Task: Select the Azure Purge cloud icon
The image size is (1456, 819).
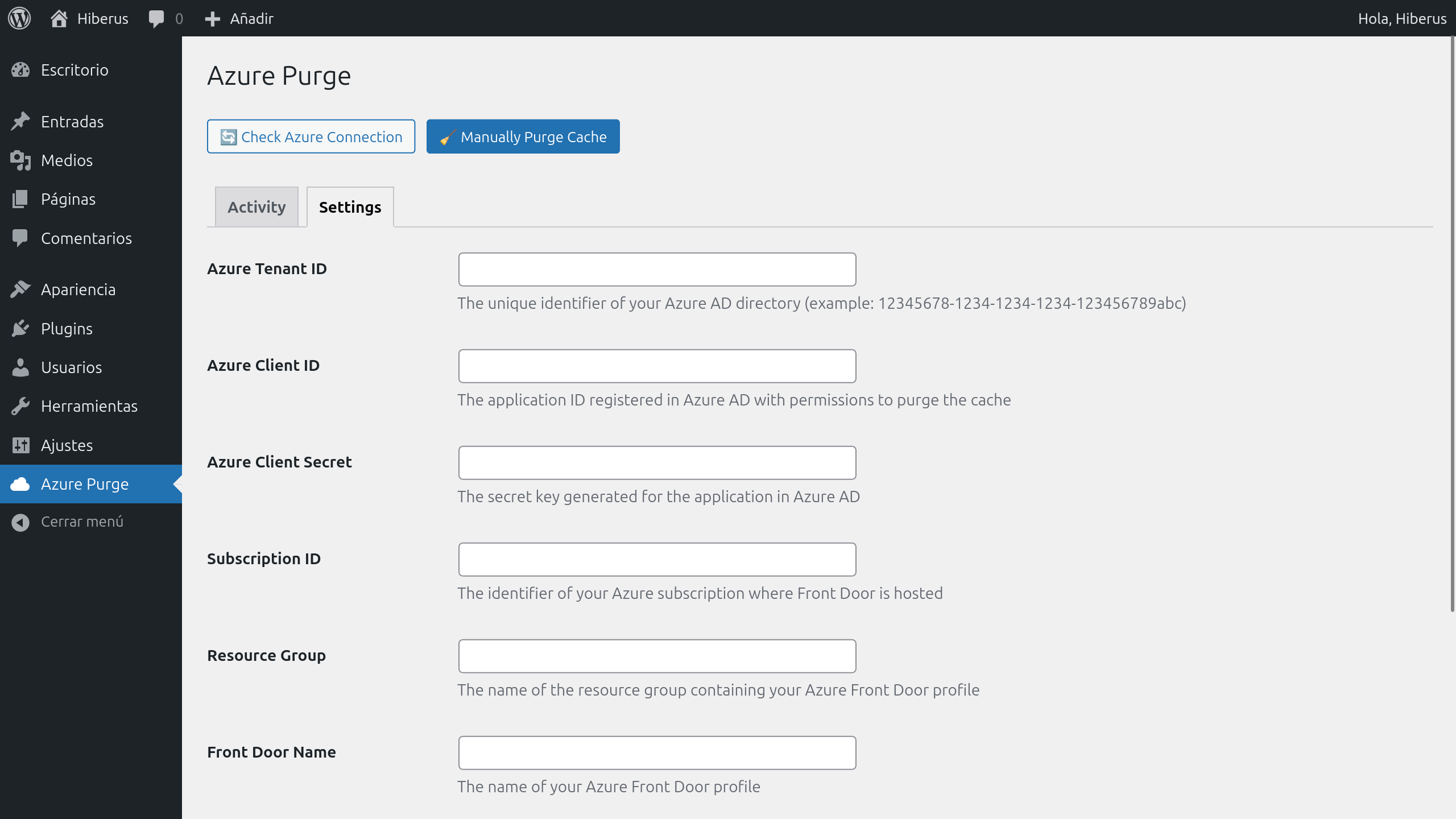Action: 21,484
